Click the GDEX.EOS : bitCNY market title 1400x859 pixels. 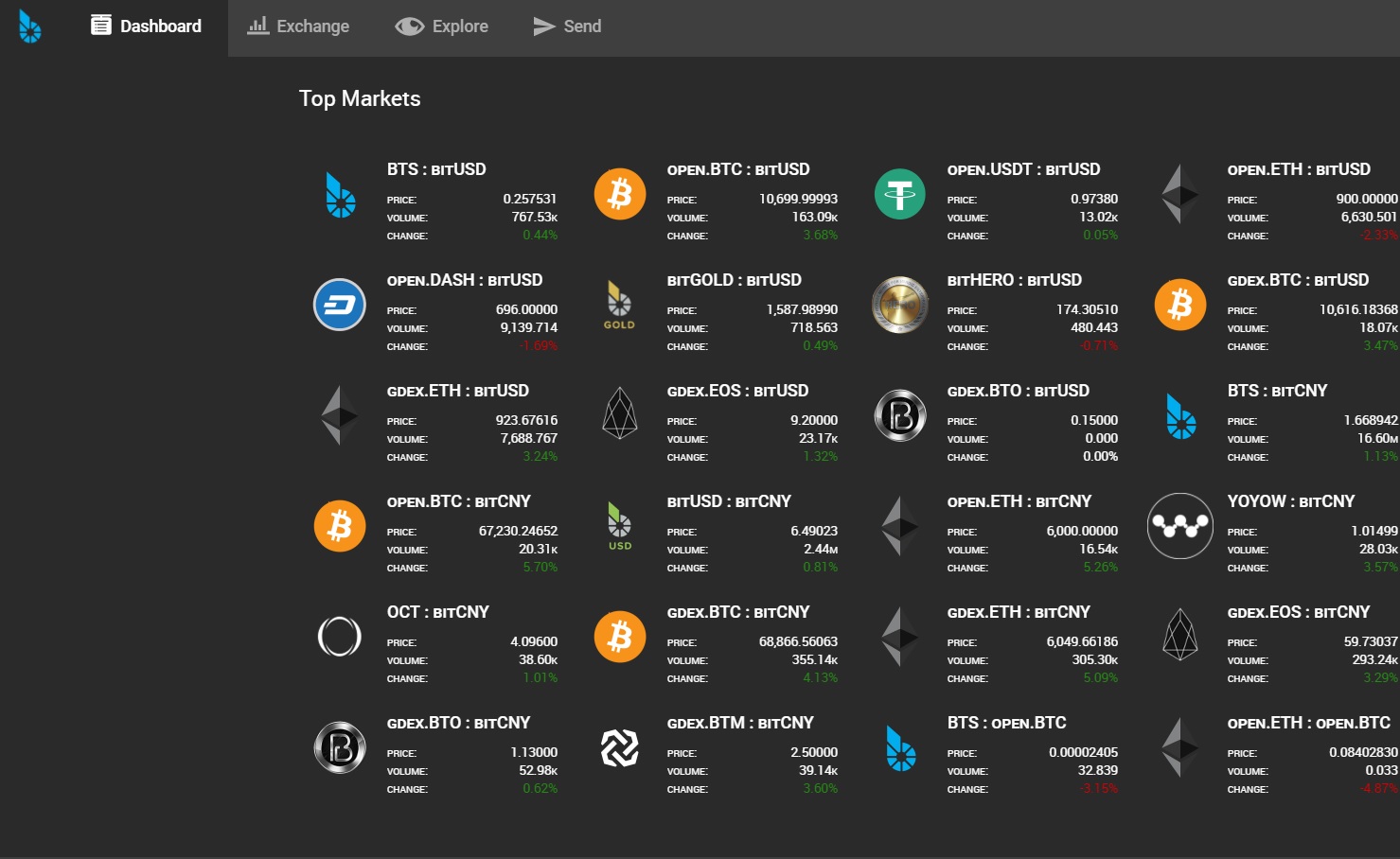pyautogui.click(x=1299, y=612)
